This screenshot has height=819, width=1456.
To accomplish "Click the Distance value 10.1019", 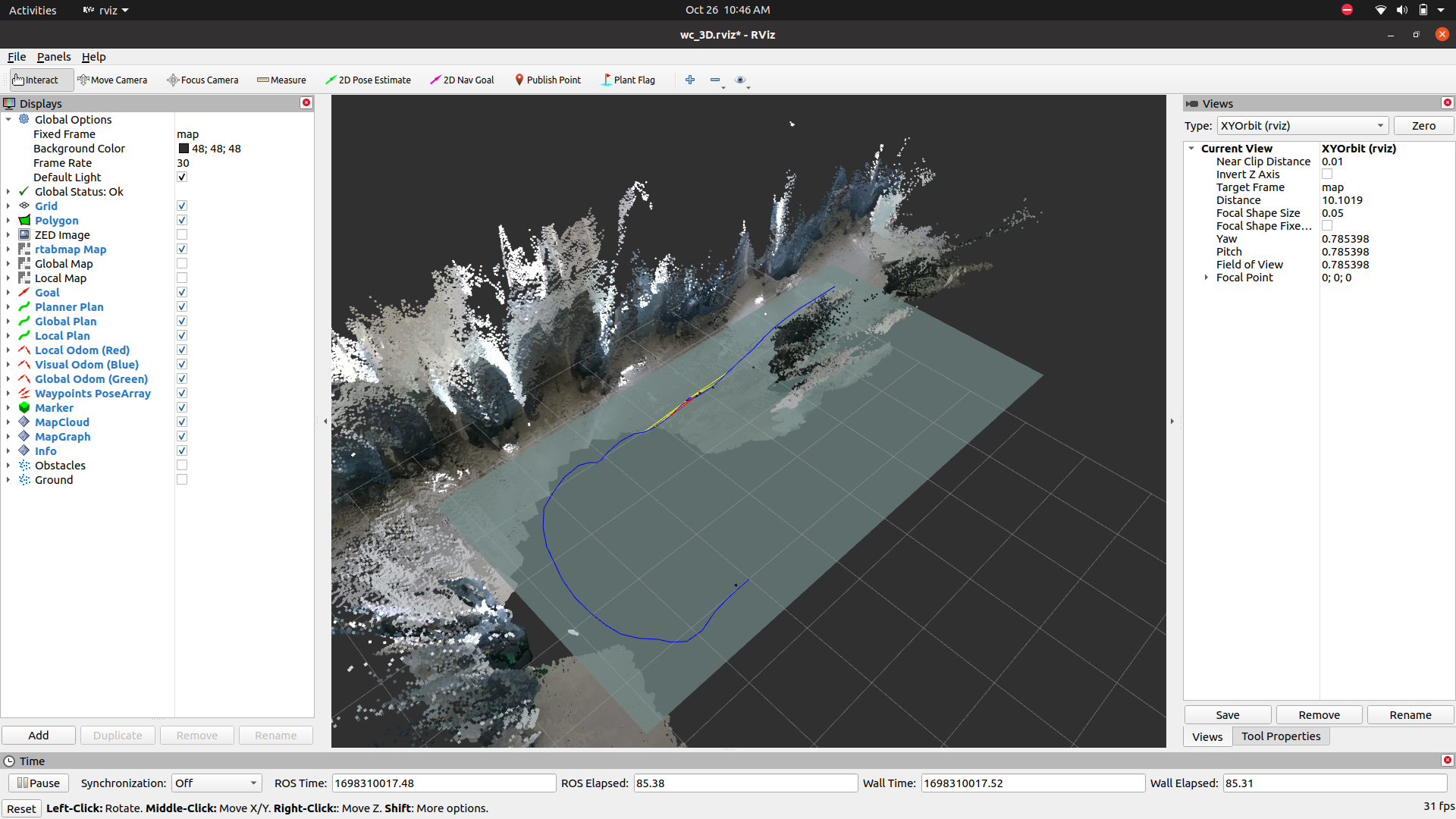I will pos(1342,200).
